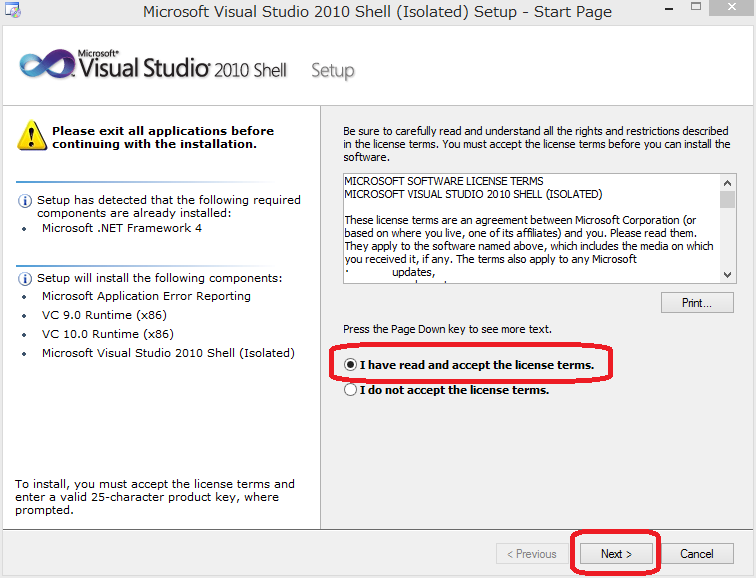Viewport: 756px width, 578px height.
Task: Click 'Microsoft .NET Framework 4' text
Action: (x=122, y=228)
